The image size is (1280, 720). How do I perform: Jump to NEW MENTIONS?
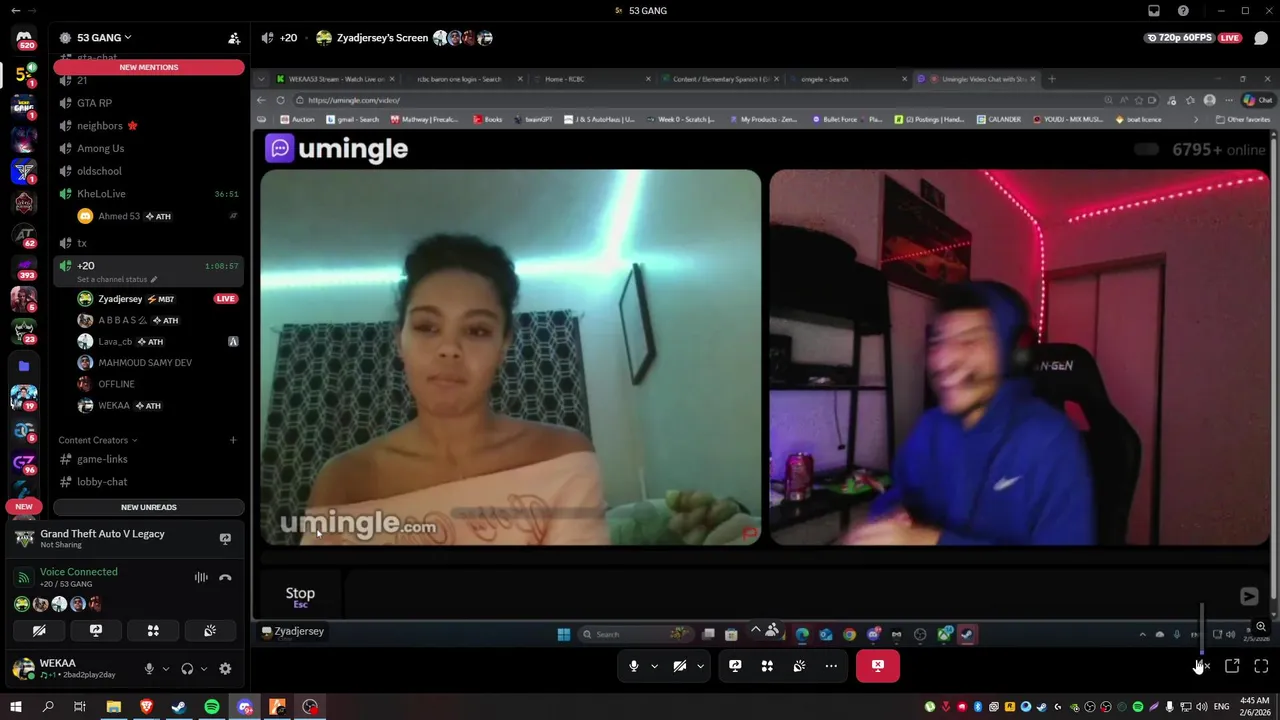149,67
